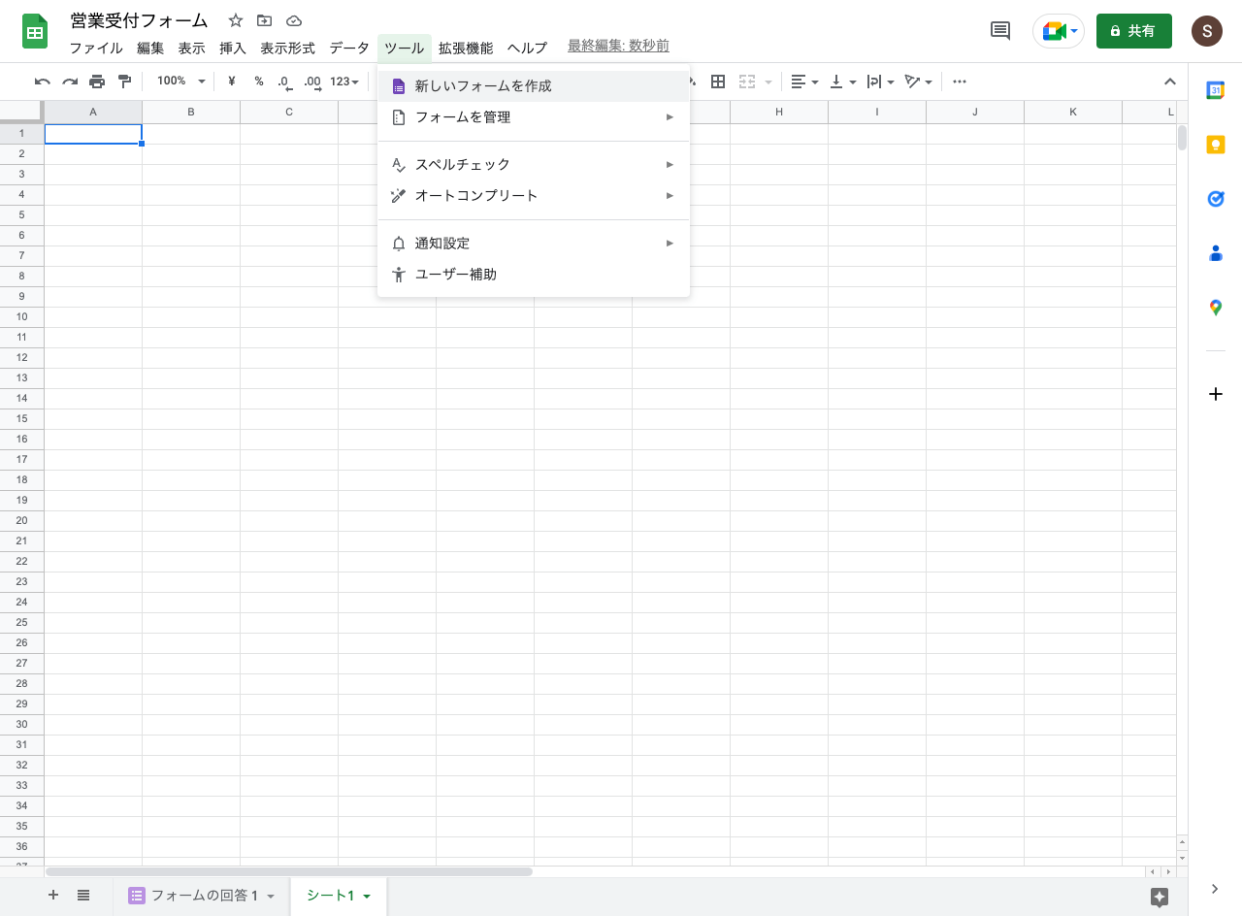The width and height of the screenshot is (1242, 916).
Task: Decrease decimal places
Action: click(285, 81)
